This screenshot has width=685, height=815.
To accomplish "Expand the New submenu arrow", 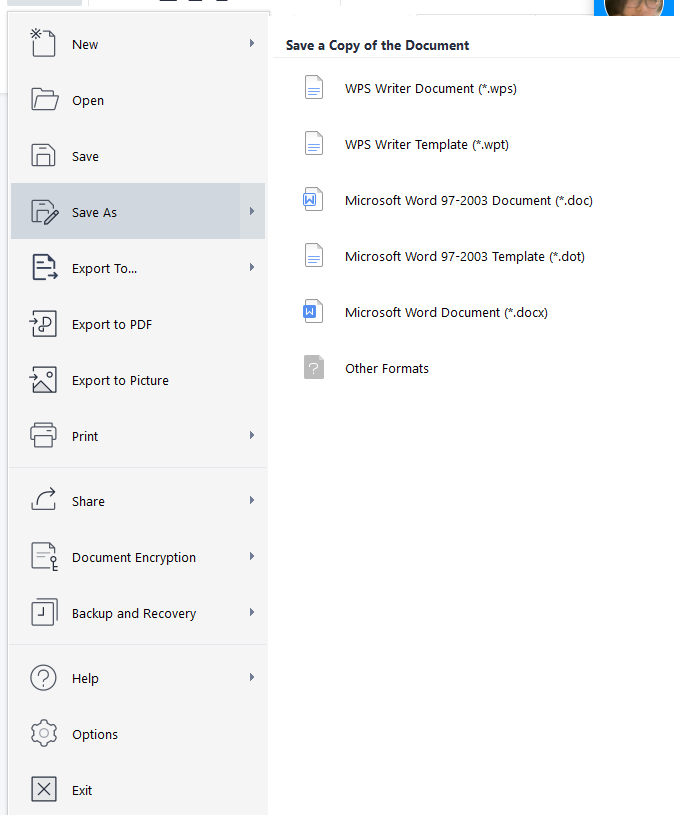I will click(252, 44).
